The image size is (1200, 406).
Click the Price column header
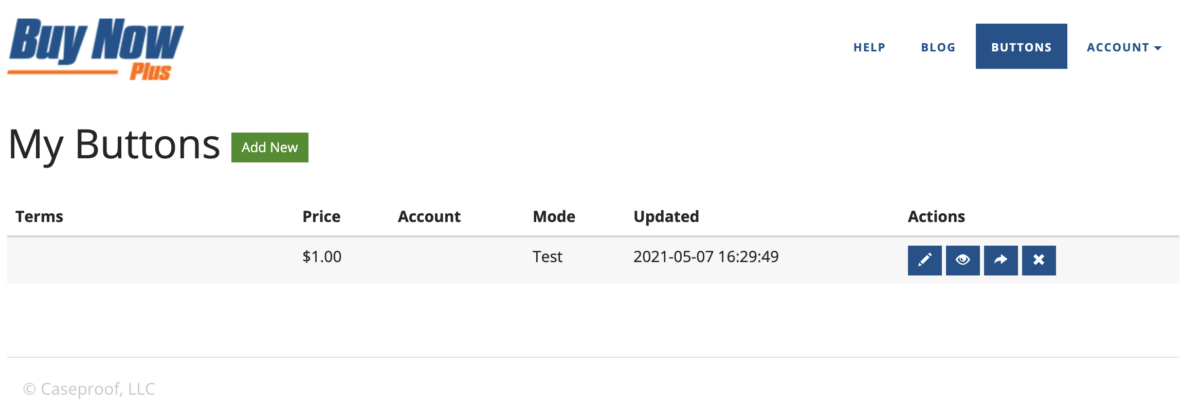tap(321, 216)
